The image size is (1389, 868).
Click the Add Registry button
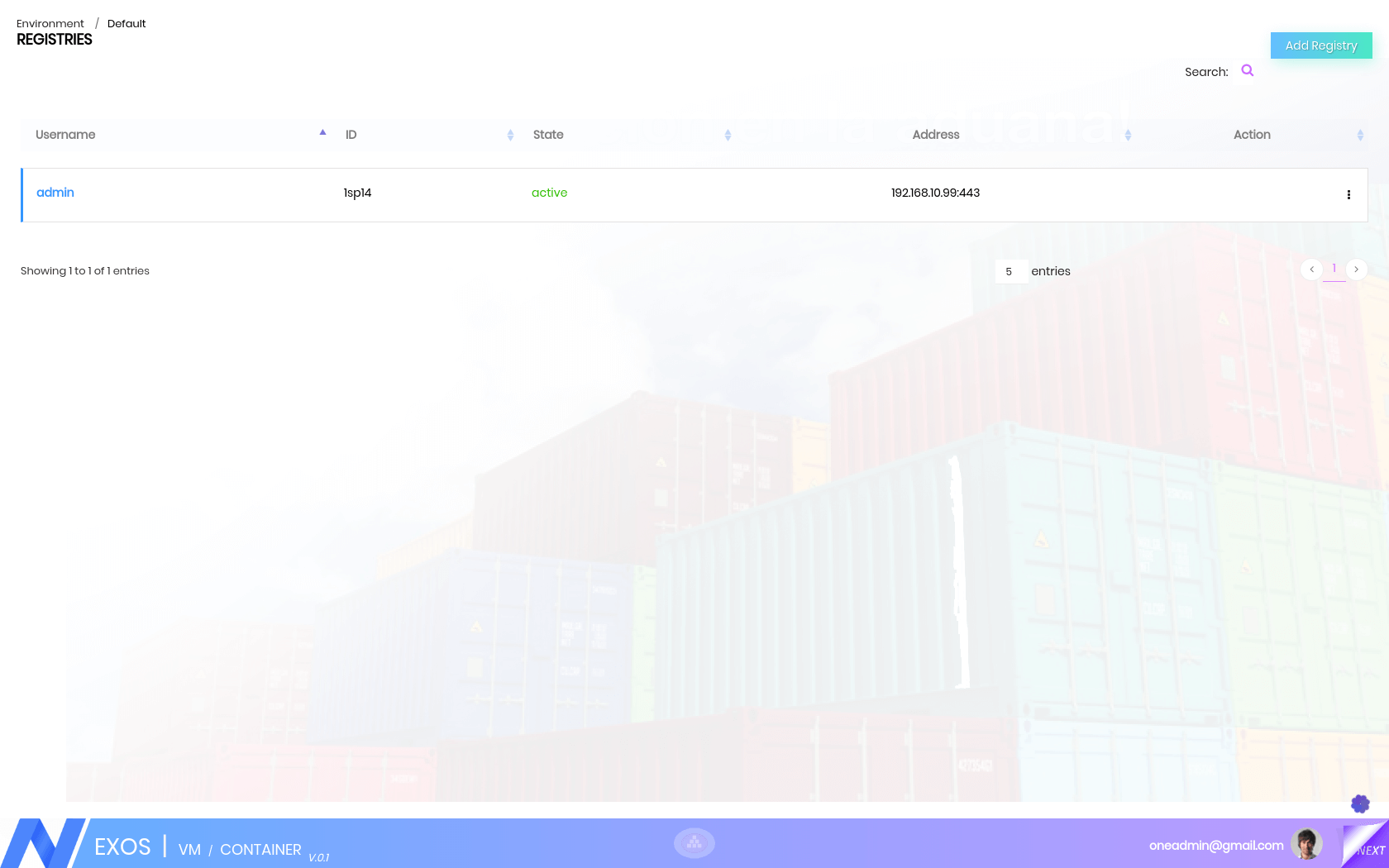click(x=1321, y=45)
